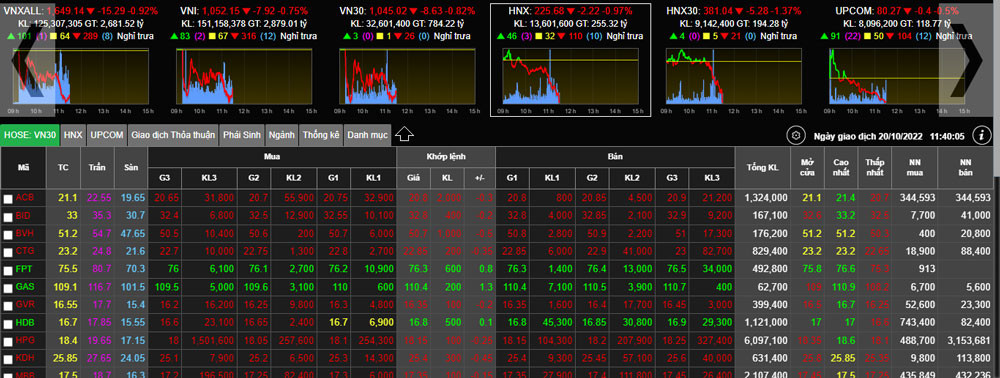The height and width of the screenshot is (378, 1000).
Task: Click the Khớp lệnh header group
Action: pyautogui.click(x=446, y=156)
